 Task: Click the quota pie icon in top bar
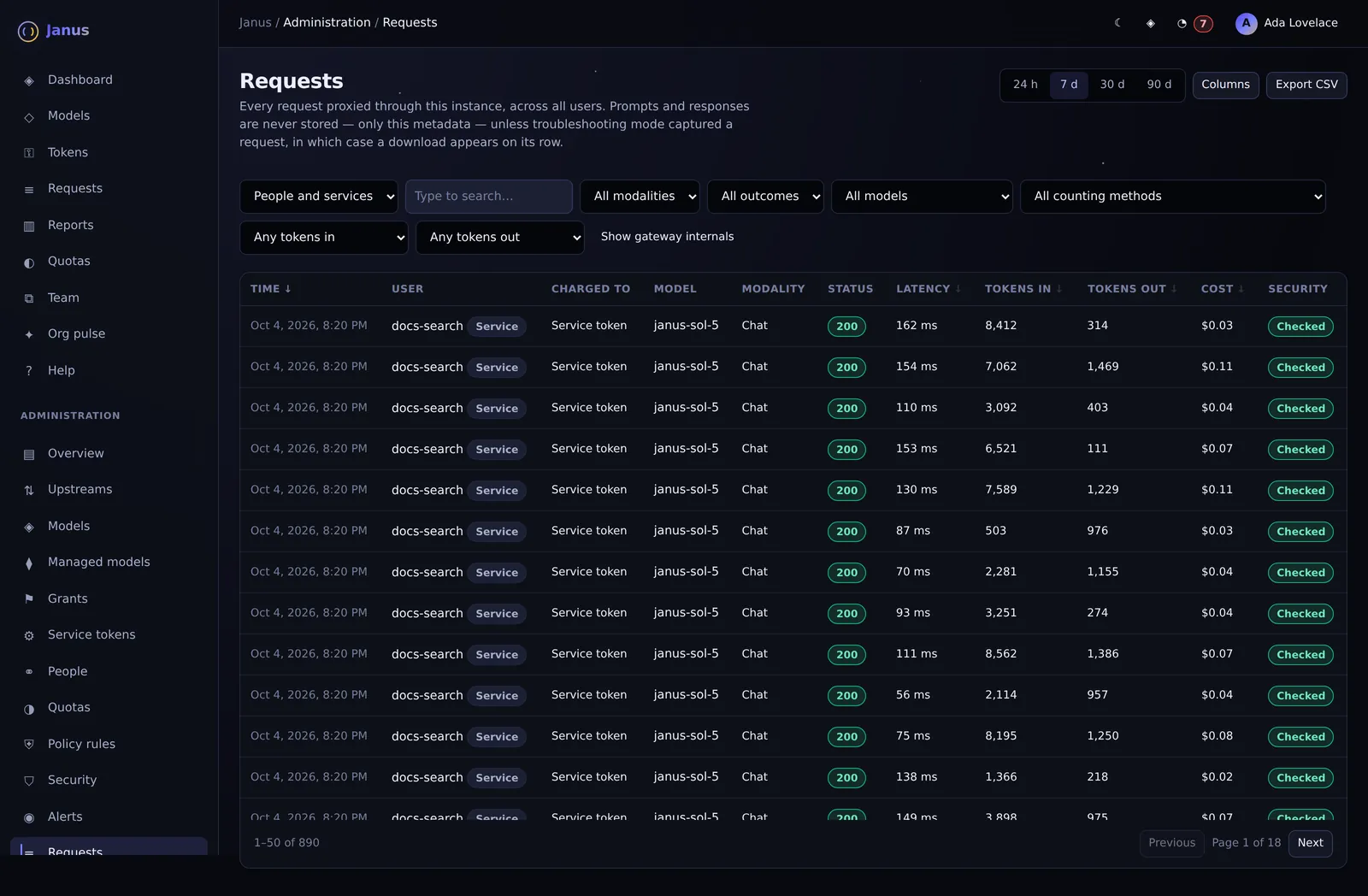[x=1182, y=24]
